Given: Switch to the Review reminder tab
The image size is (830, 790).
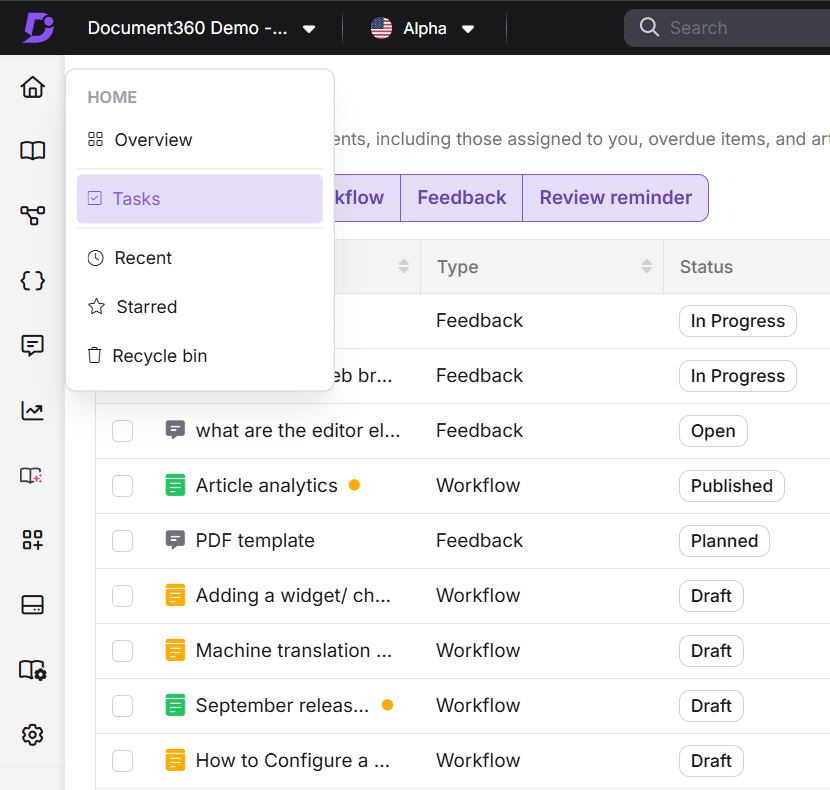Looking at the screenshot, I should click(615, 197).
